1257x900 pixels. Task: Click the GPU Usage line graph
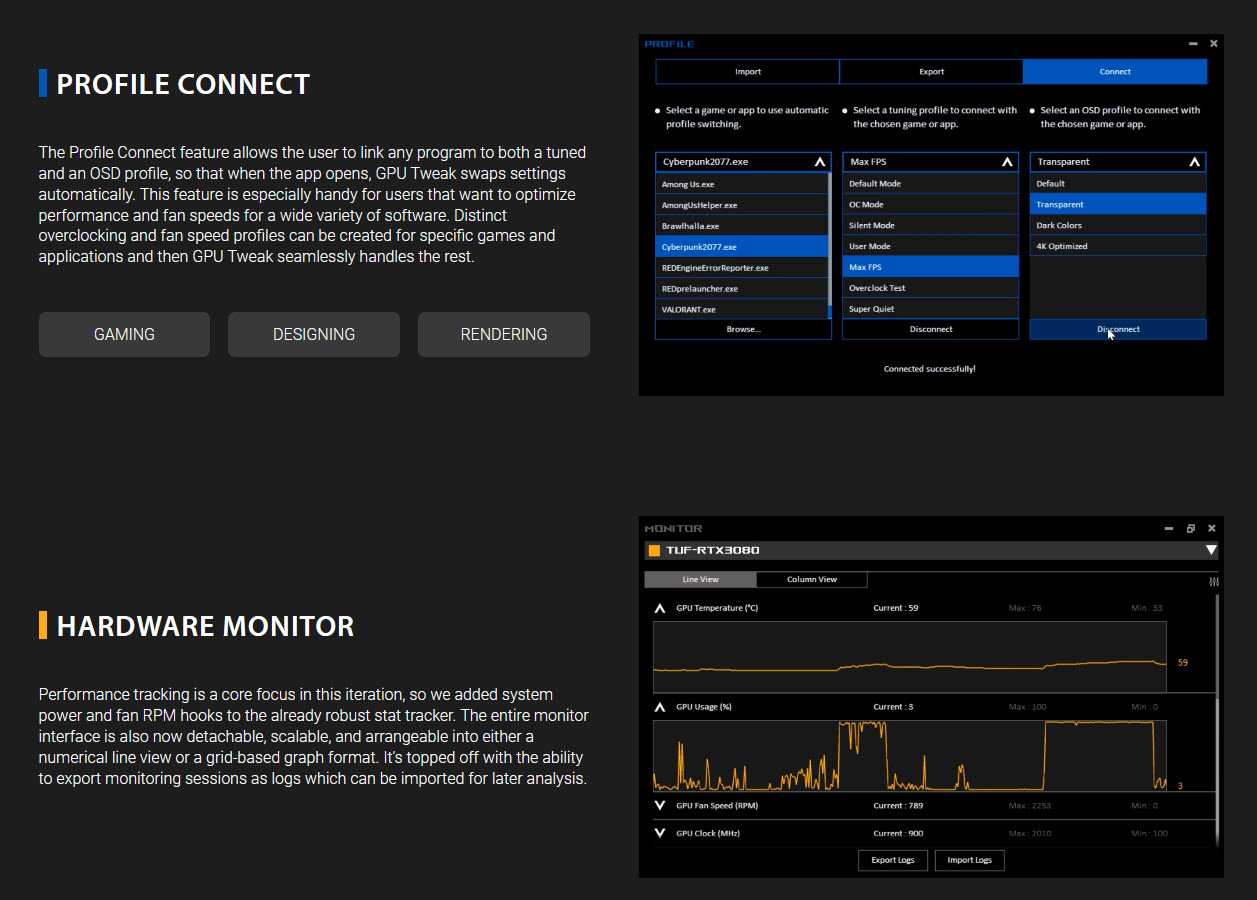(x=910, y=756)
